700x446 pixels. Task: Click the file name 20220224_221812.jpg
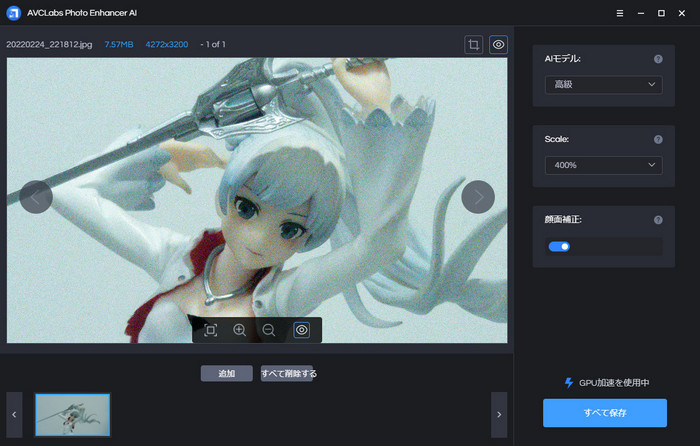pyautogui.click(x=49, y=45)
